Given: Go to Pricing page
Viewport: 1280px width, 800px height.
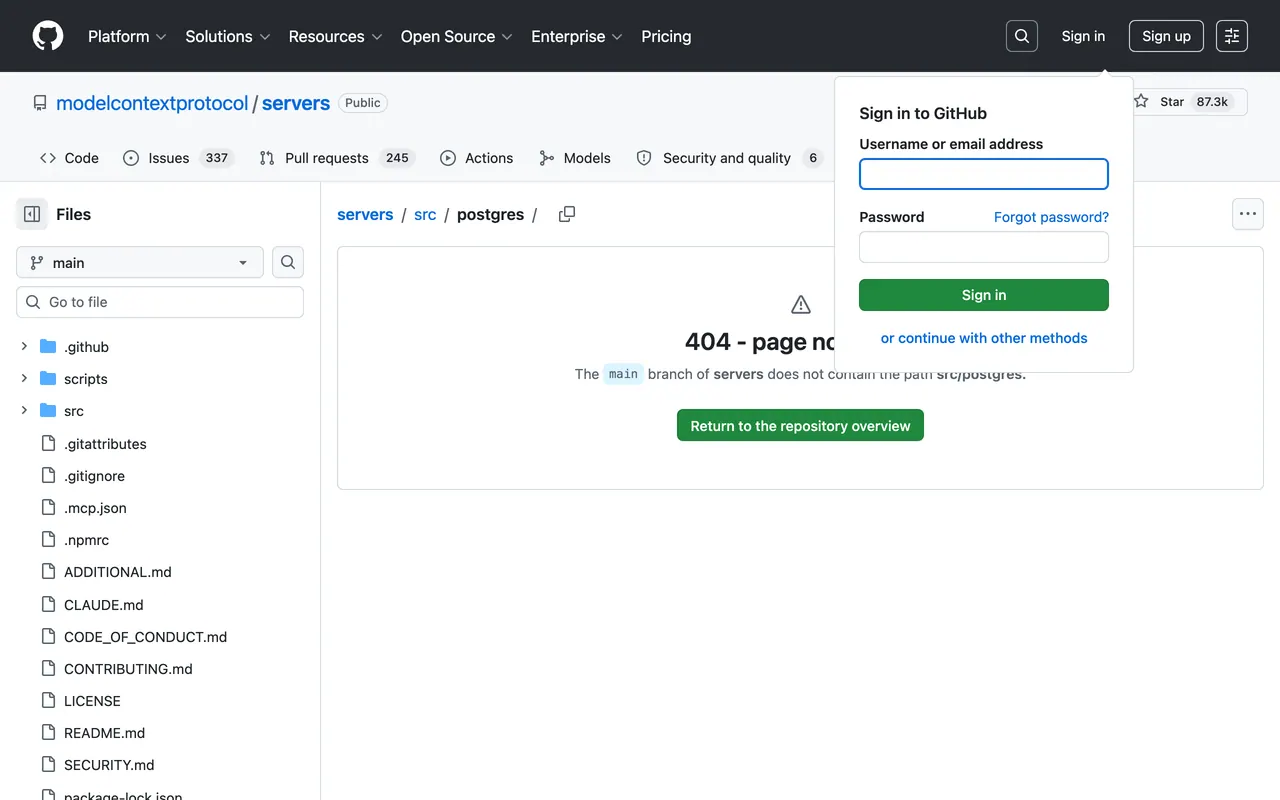Looking at the screenshot, I should point(666,36).
